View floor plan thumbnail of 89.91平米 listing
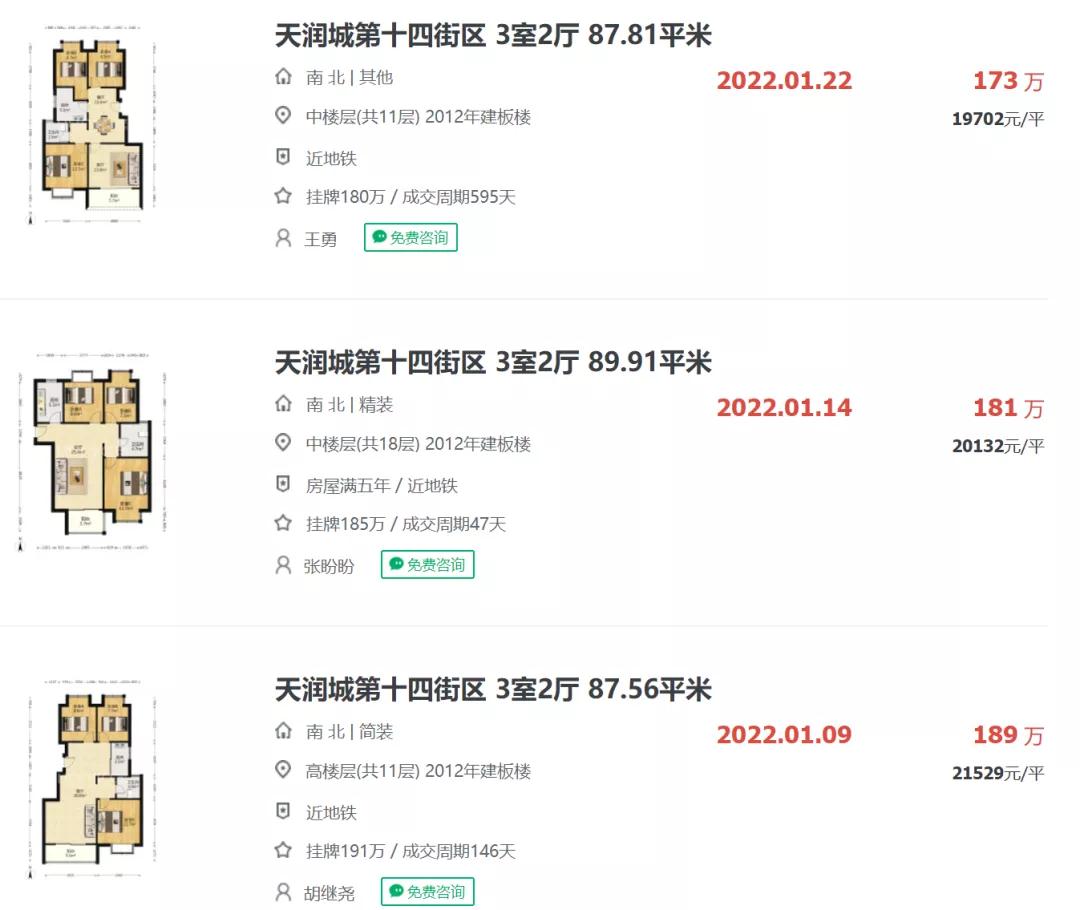 coord(92,452)
